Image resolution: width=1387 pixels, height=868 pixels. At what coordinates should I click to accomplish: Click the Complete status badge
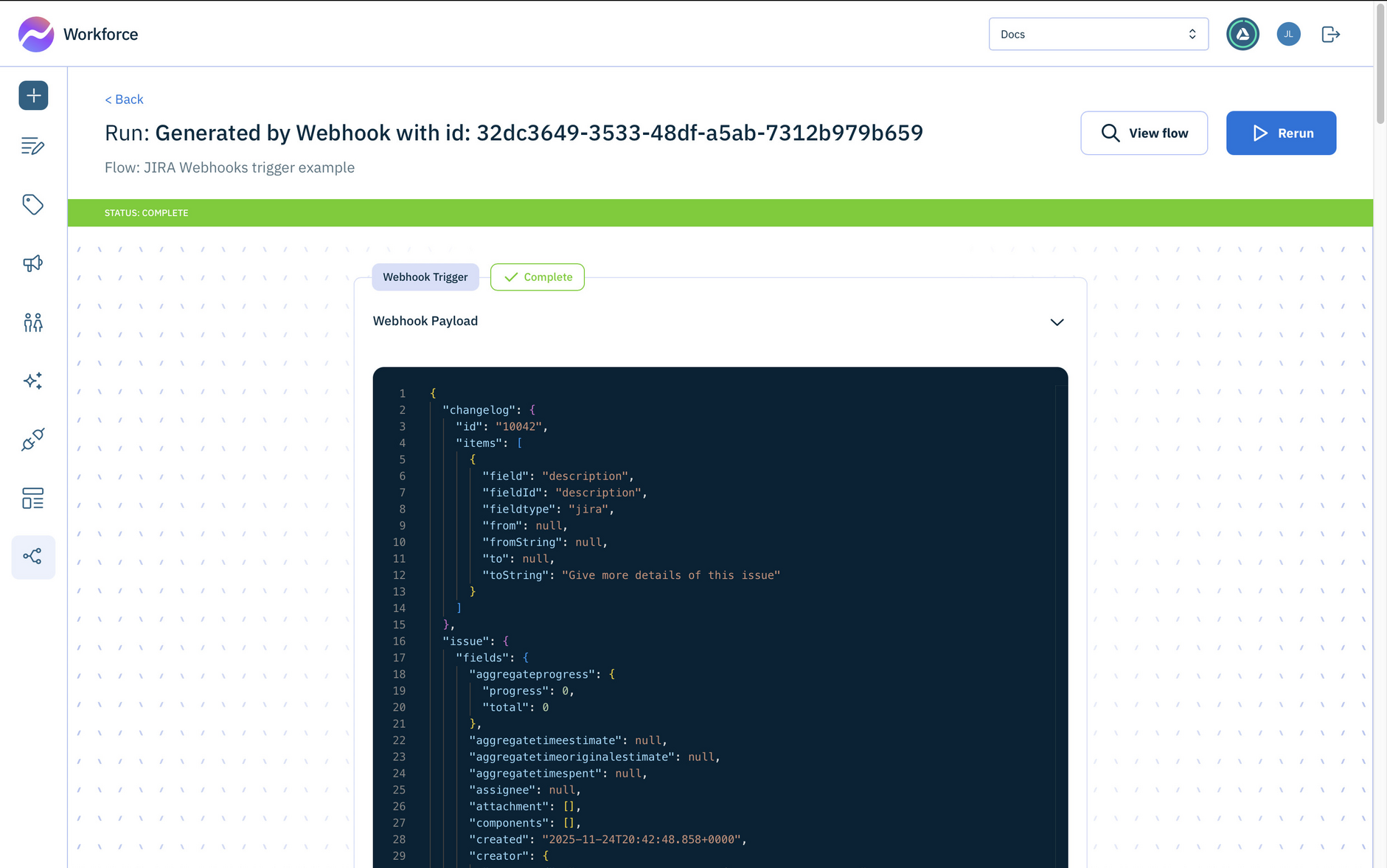point(537,277)
